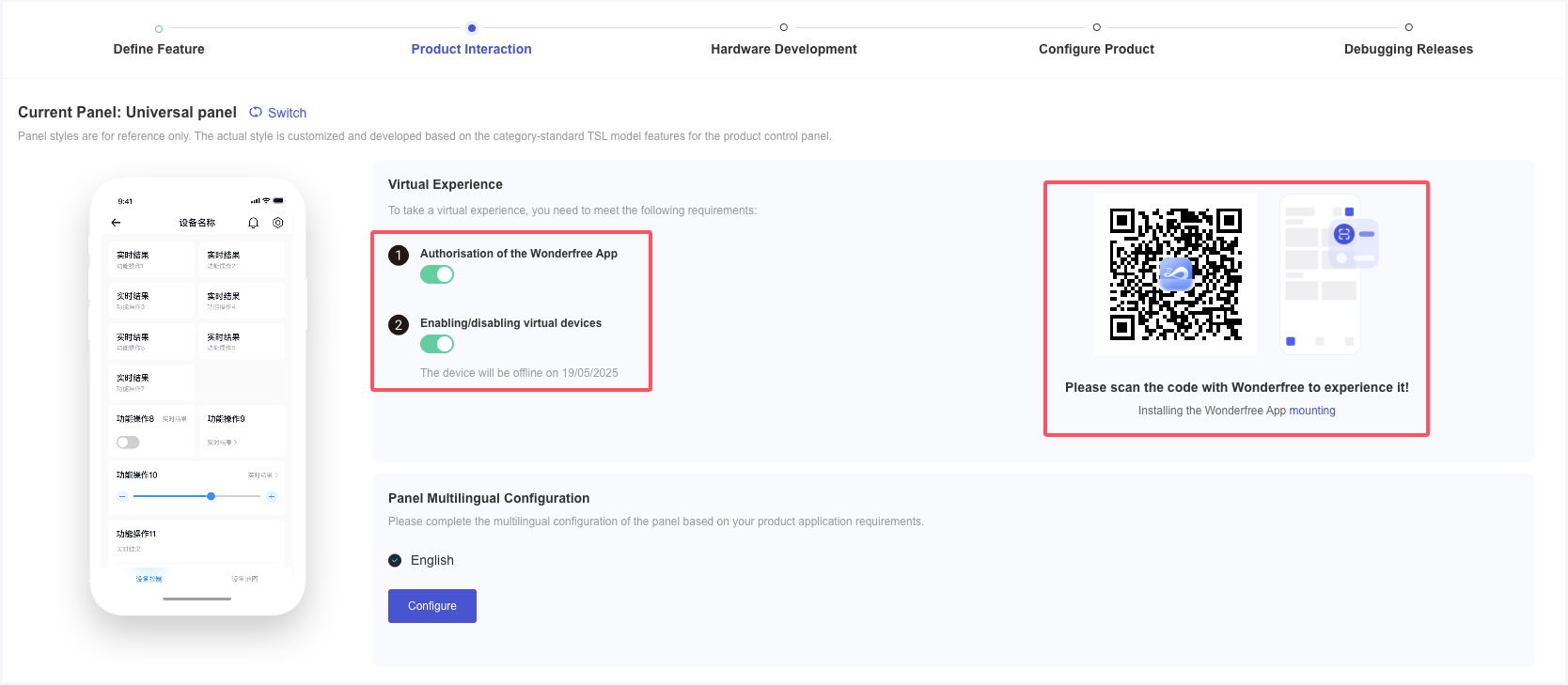Open Debugging Releases step
Viewport: 1568px width, 685px height.
[1408, 49]
